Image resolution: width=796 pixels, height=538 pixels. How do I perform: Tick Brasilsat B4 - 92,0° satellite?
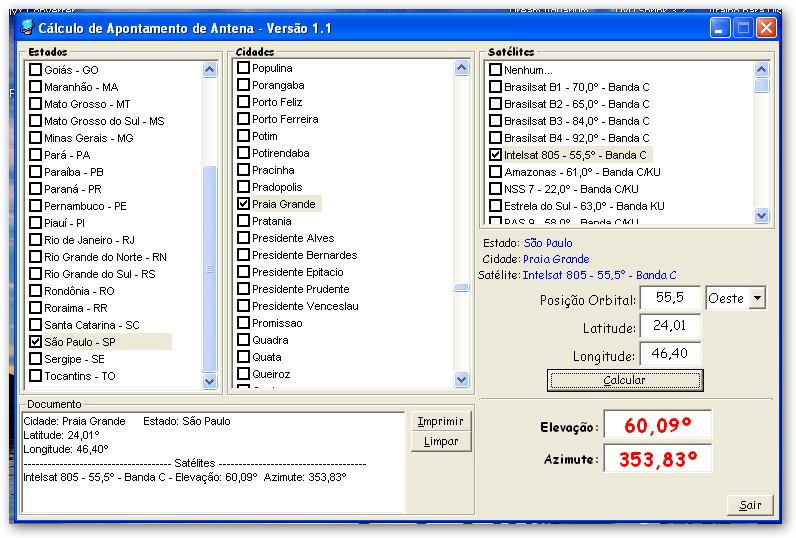495,138
